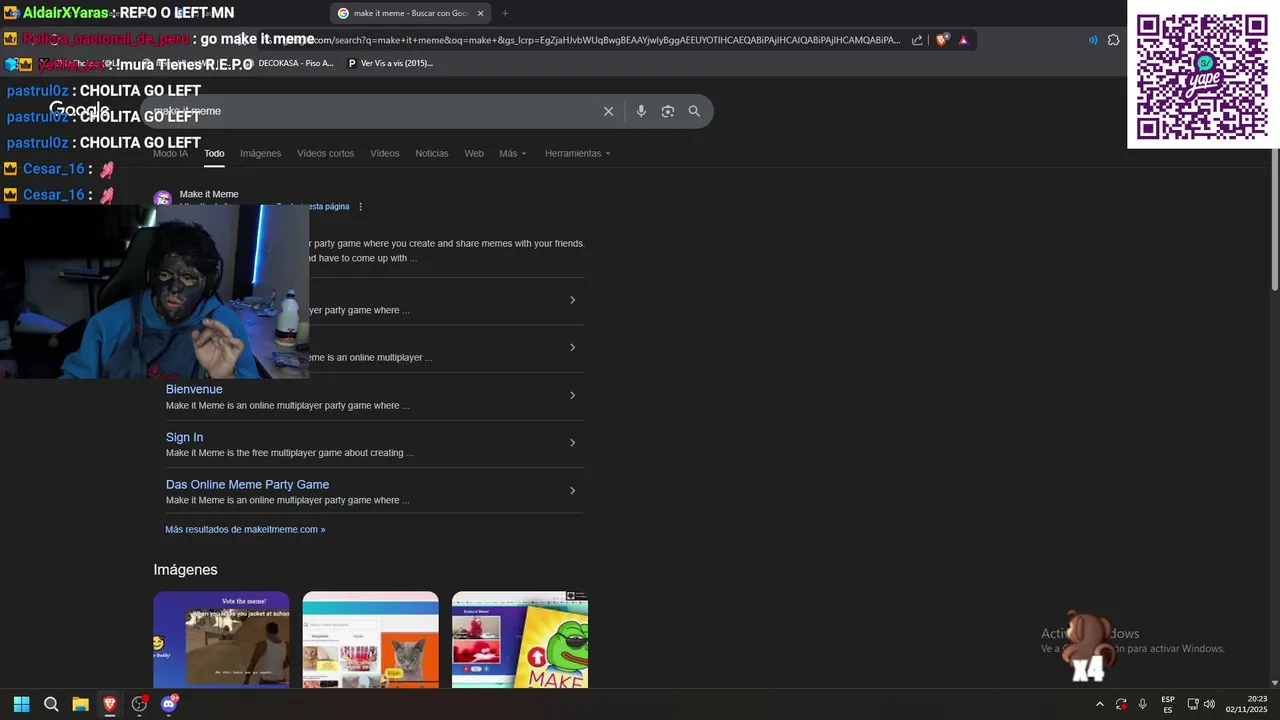This screenshot has width=1280, height=720.
Task: Open Google Lens image search icon
Action: [668, 111]
